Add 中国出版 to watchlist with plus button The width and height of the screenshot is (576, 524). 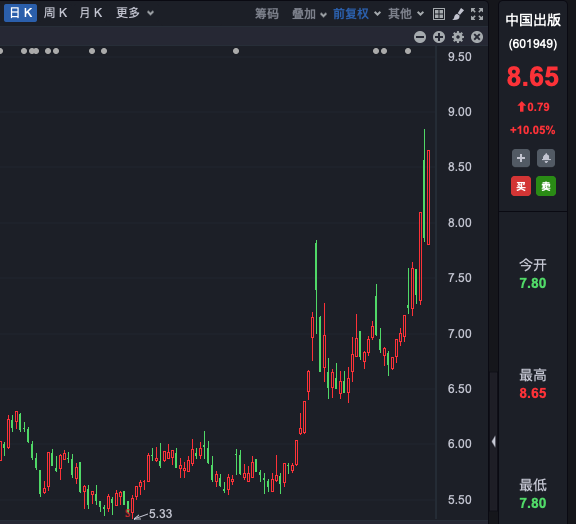[521, 158]
